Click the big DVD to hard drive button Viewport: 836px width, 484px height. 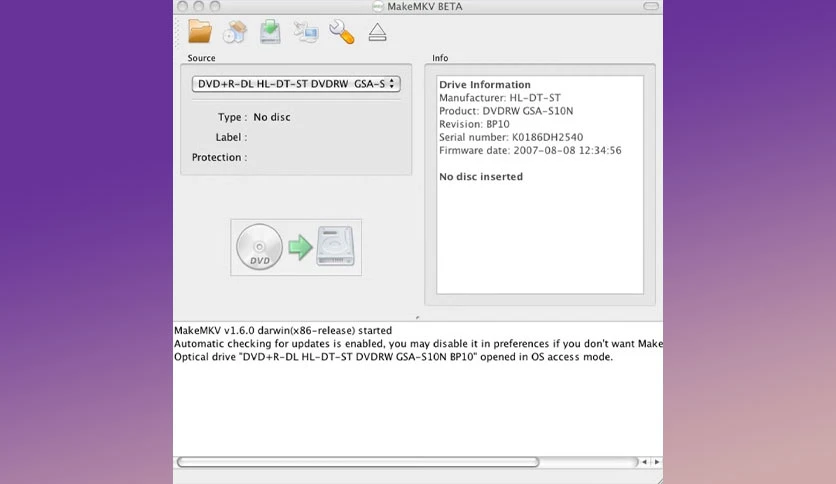[x=296, y=247]
